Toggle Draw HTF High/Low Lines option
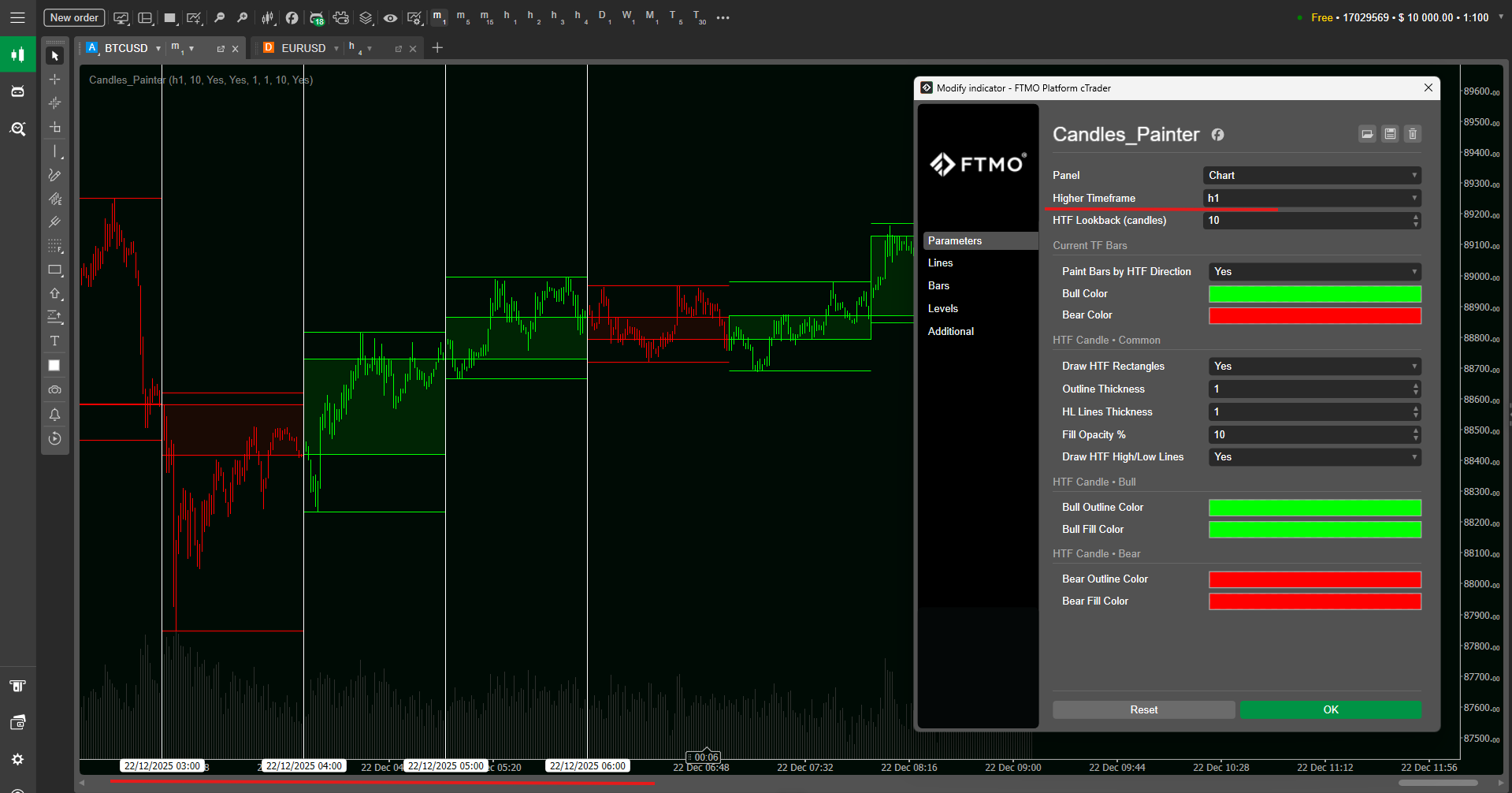1512x793 pixels. (x=1314, y=457)
